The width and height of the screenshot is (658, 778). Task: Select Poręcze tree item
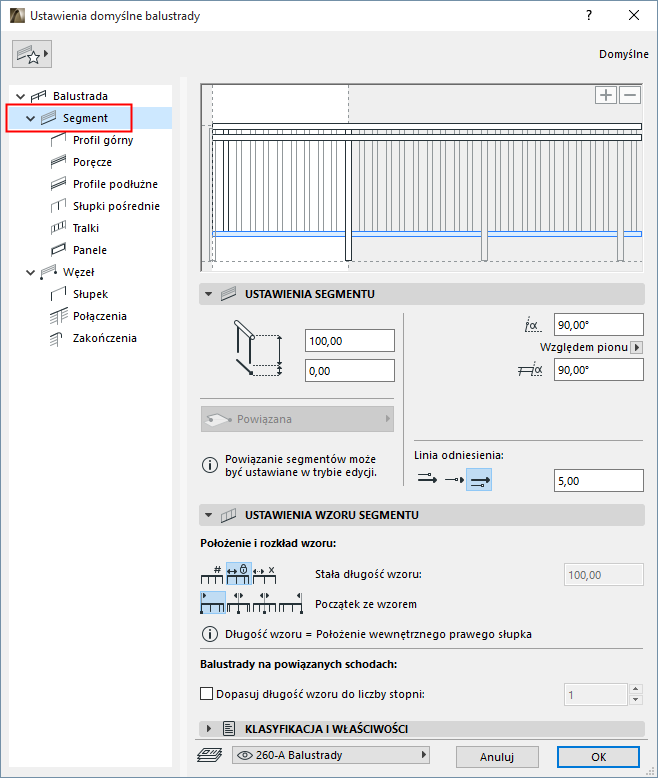[x=92, y=162]
